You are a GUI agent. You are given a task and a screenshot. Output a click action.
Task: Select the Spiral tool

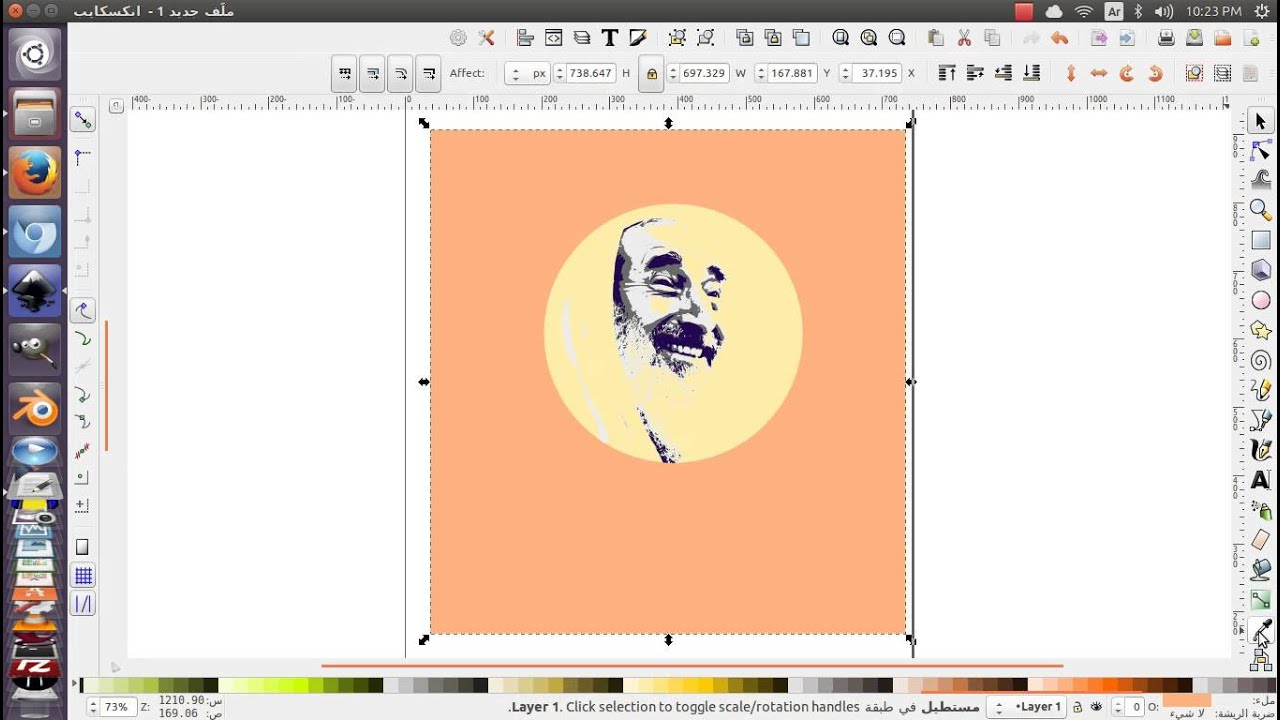1260,360
